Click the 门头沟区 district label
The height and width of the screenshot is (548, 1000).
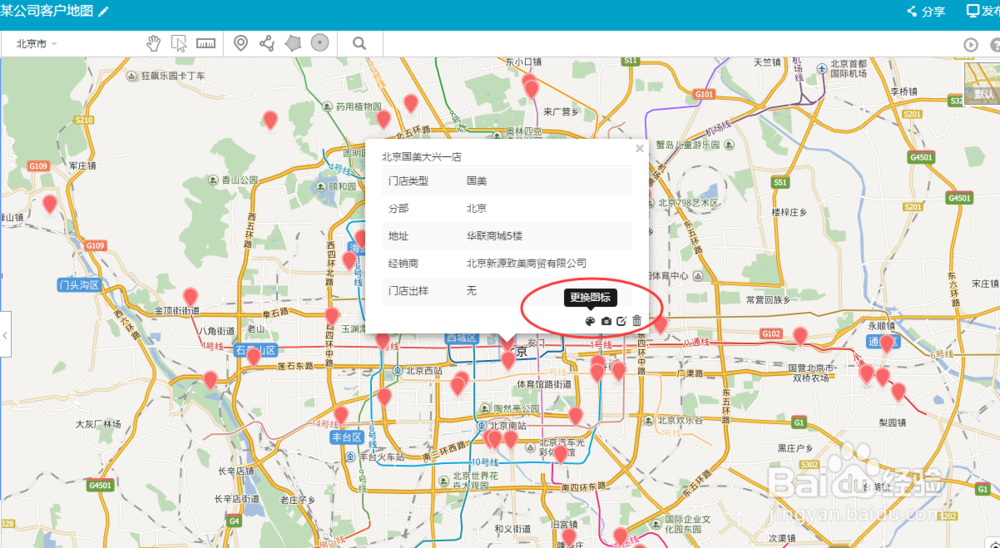coord(79,285)
